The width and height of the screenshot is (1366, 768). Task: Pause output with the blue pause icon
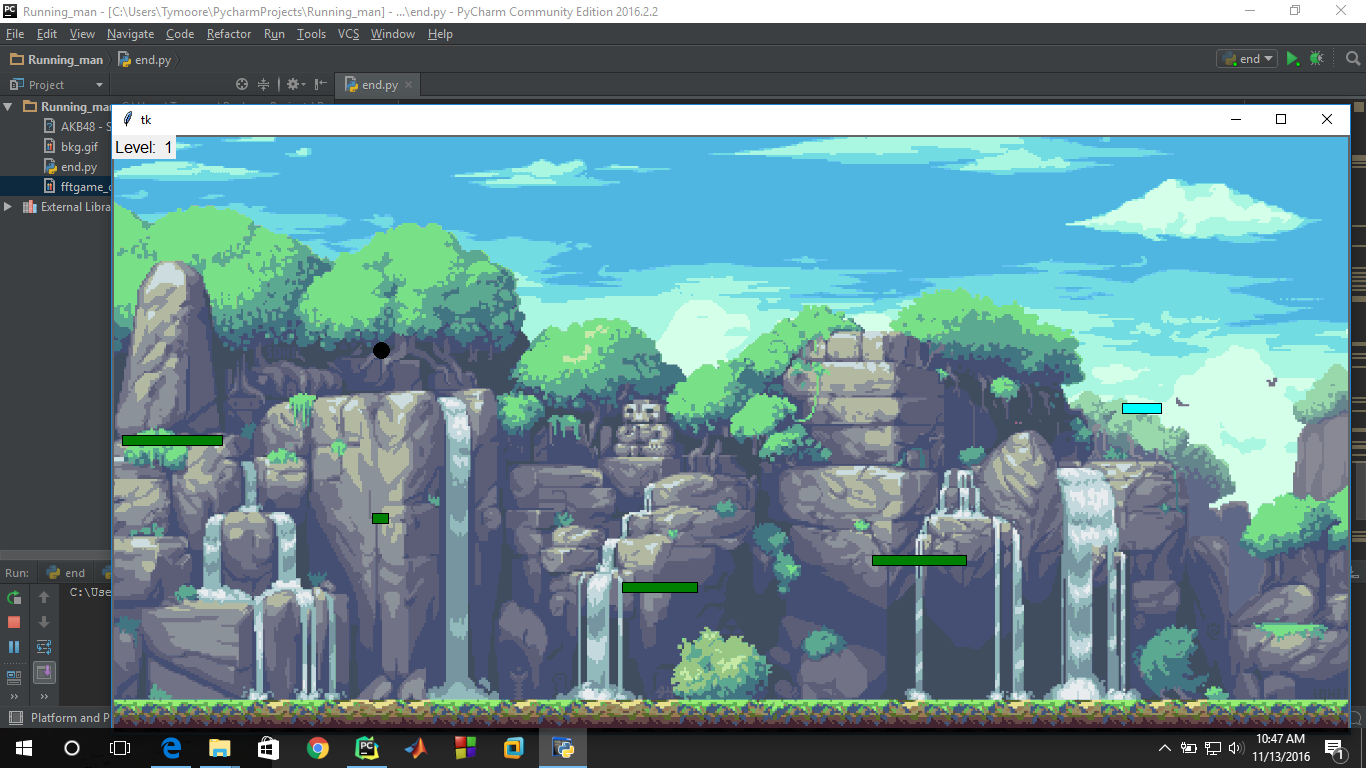14,647
